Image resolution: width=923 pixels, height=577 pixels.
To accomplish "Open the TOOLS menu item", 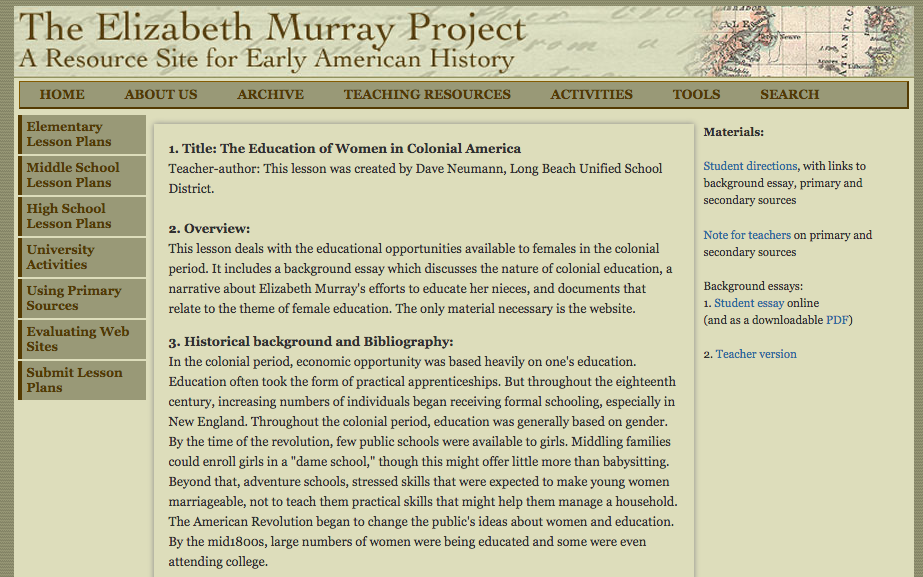I will (x=695, y=94).
